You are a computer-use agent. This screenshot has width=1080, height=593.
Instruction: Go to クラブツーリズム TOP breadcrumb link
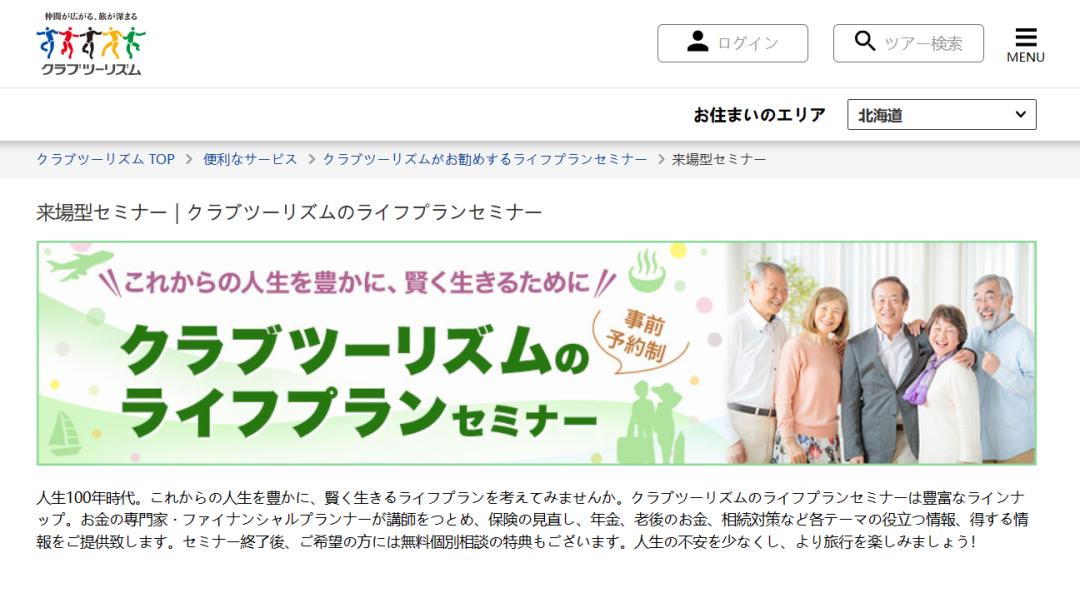coord(105,159)
